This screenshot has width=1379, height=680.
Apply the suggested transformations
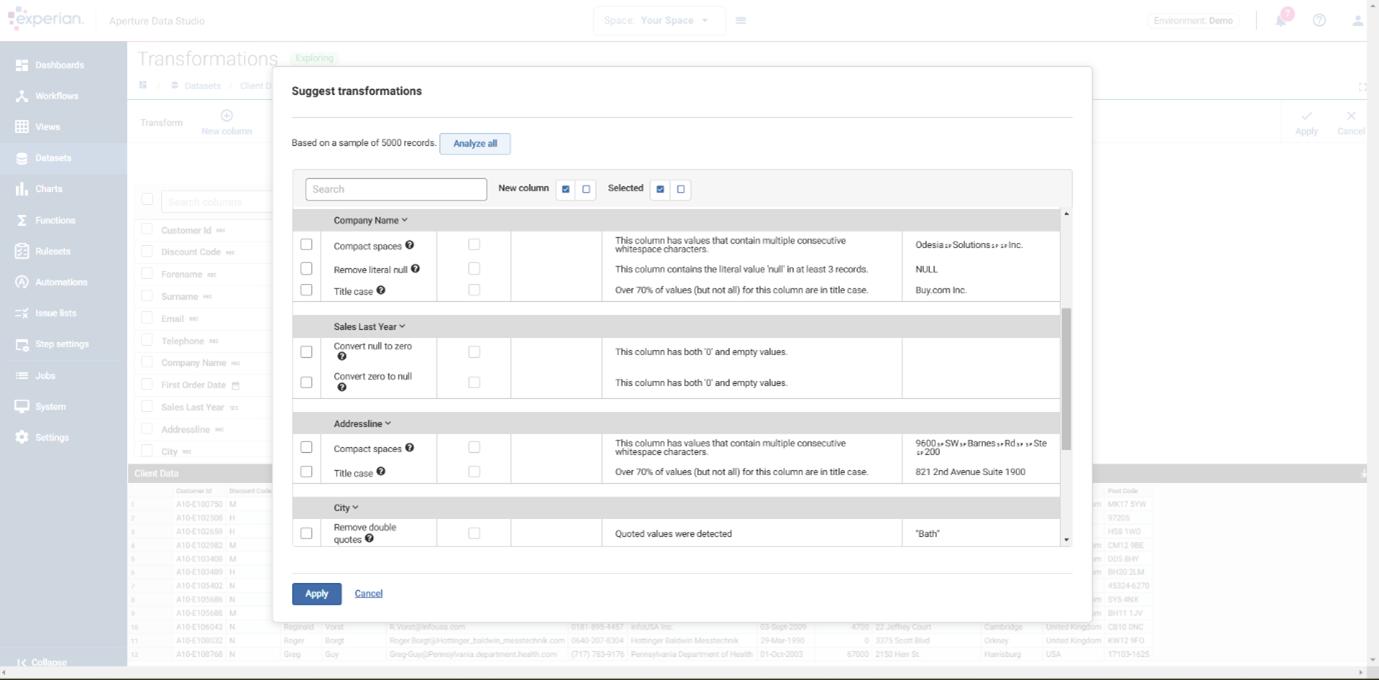click(x=316, y=594)
